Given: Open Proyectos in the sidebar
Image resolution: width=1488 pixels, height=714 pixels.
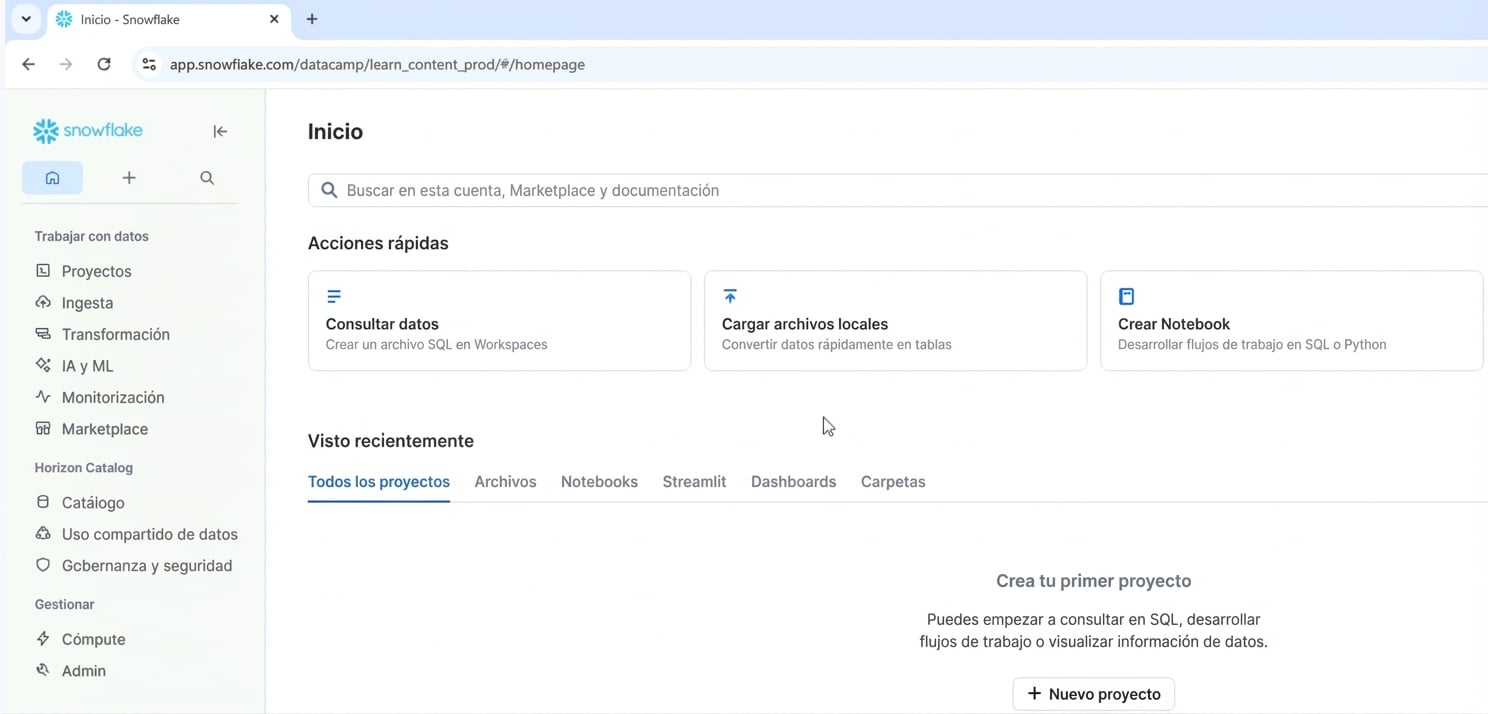Looking at the screenshot, I should point(96,271).
